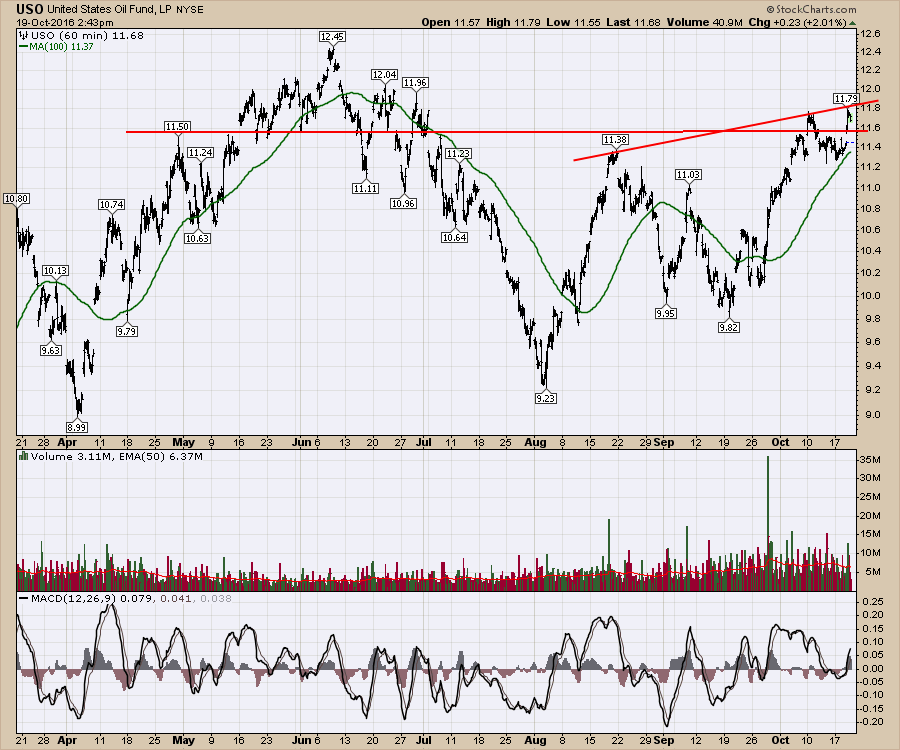The image size is (900, 750).
Task: Click the Chg +0.23 (+2.01%) value
Action: (797, 22)
